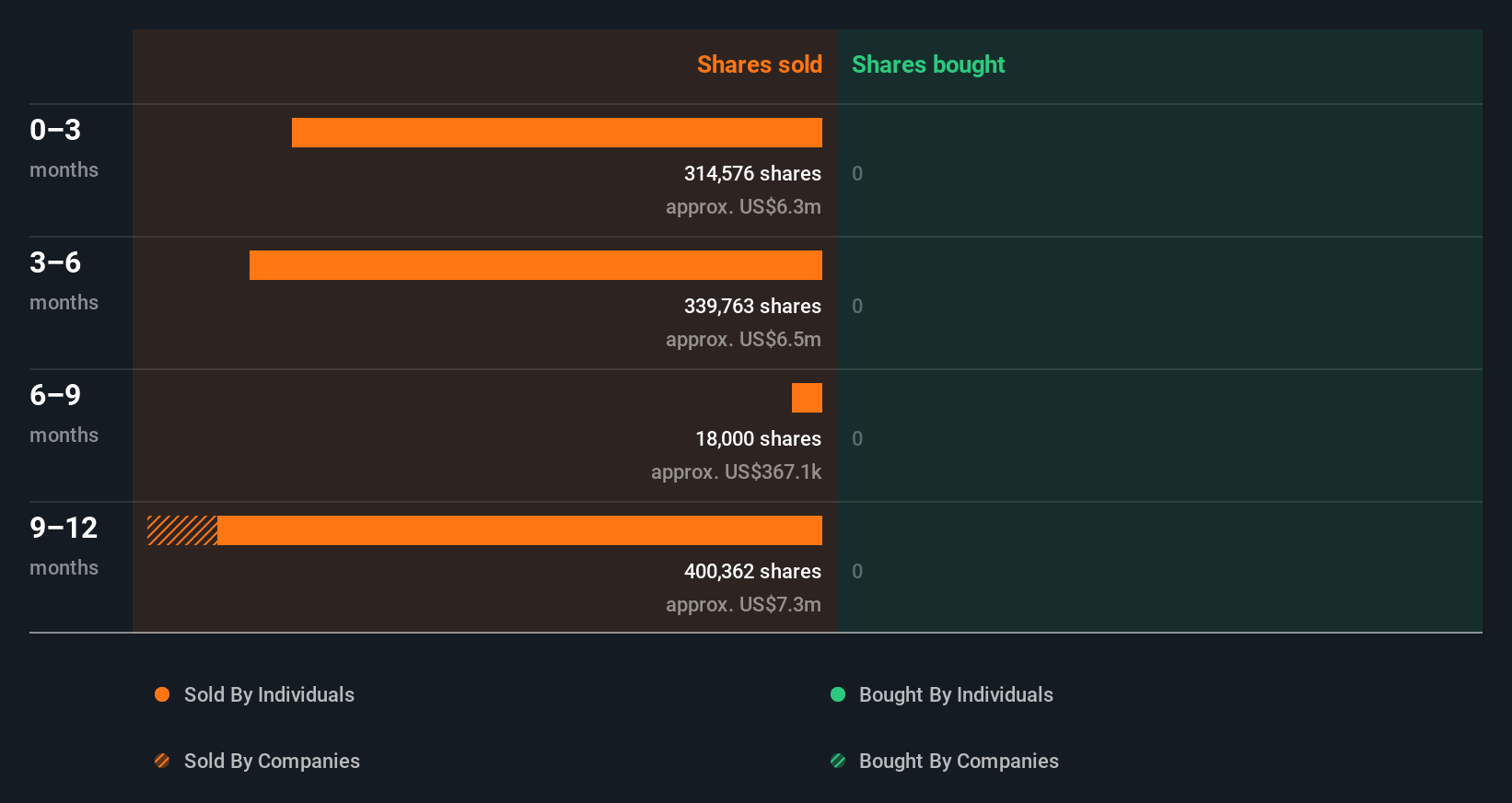
Task: Select the approx. US$6.3m value
Action: (x=743, y=206)
